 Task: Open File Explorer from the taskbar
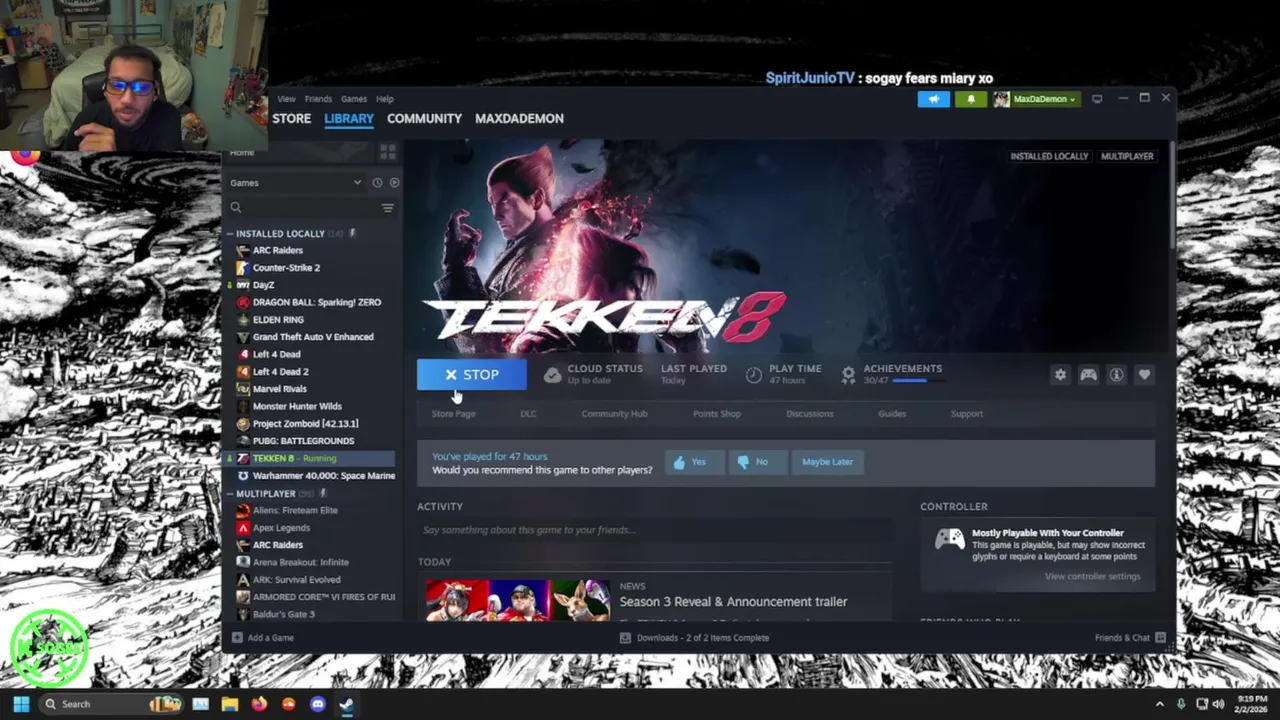pos(230,704)
